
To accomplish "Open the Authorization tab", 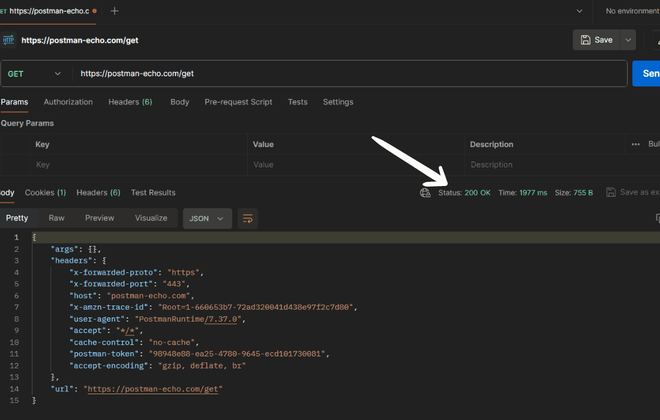I will [68, 102].
